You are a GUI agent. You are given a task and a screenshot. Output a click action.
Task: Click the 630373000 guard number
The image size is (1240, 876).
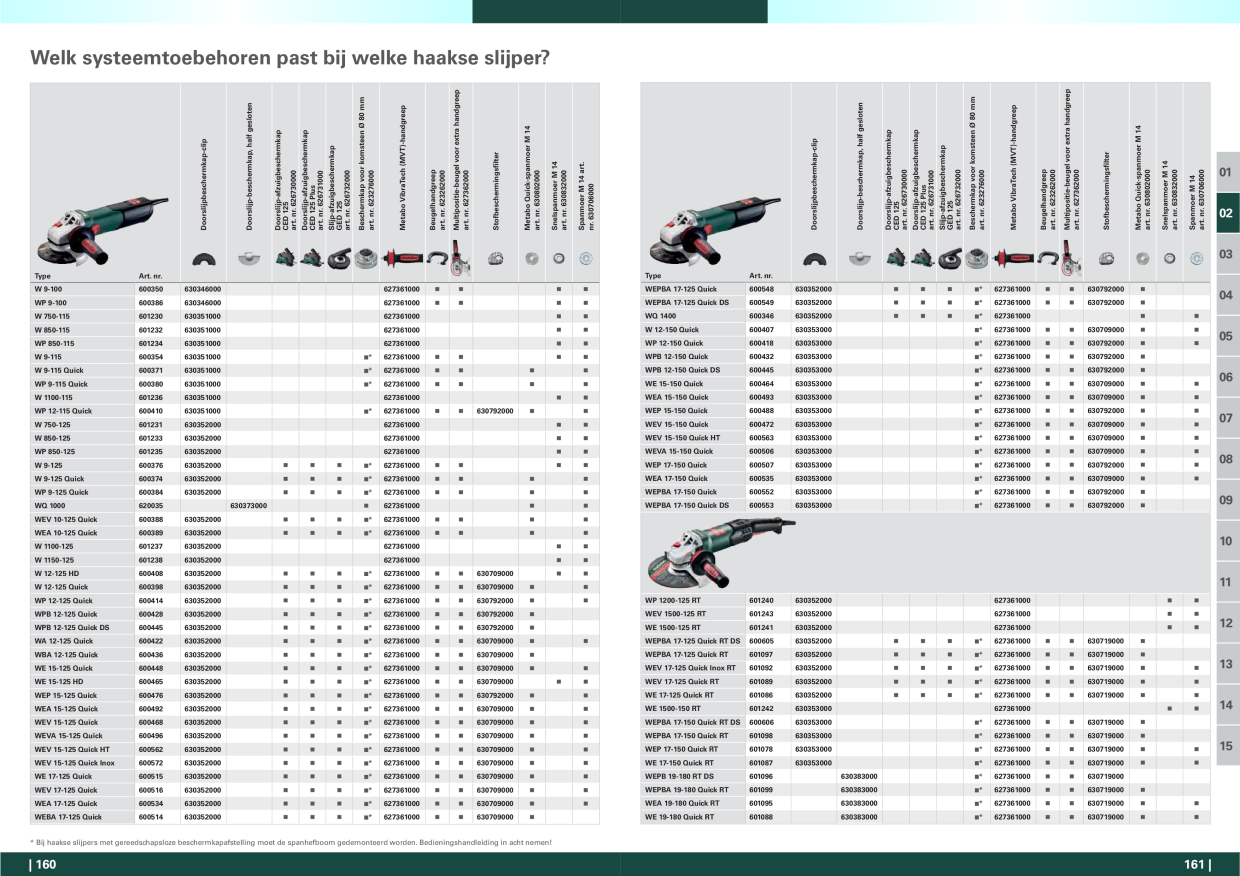(249, 506)
